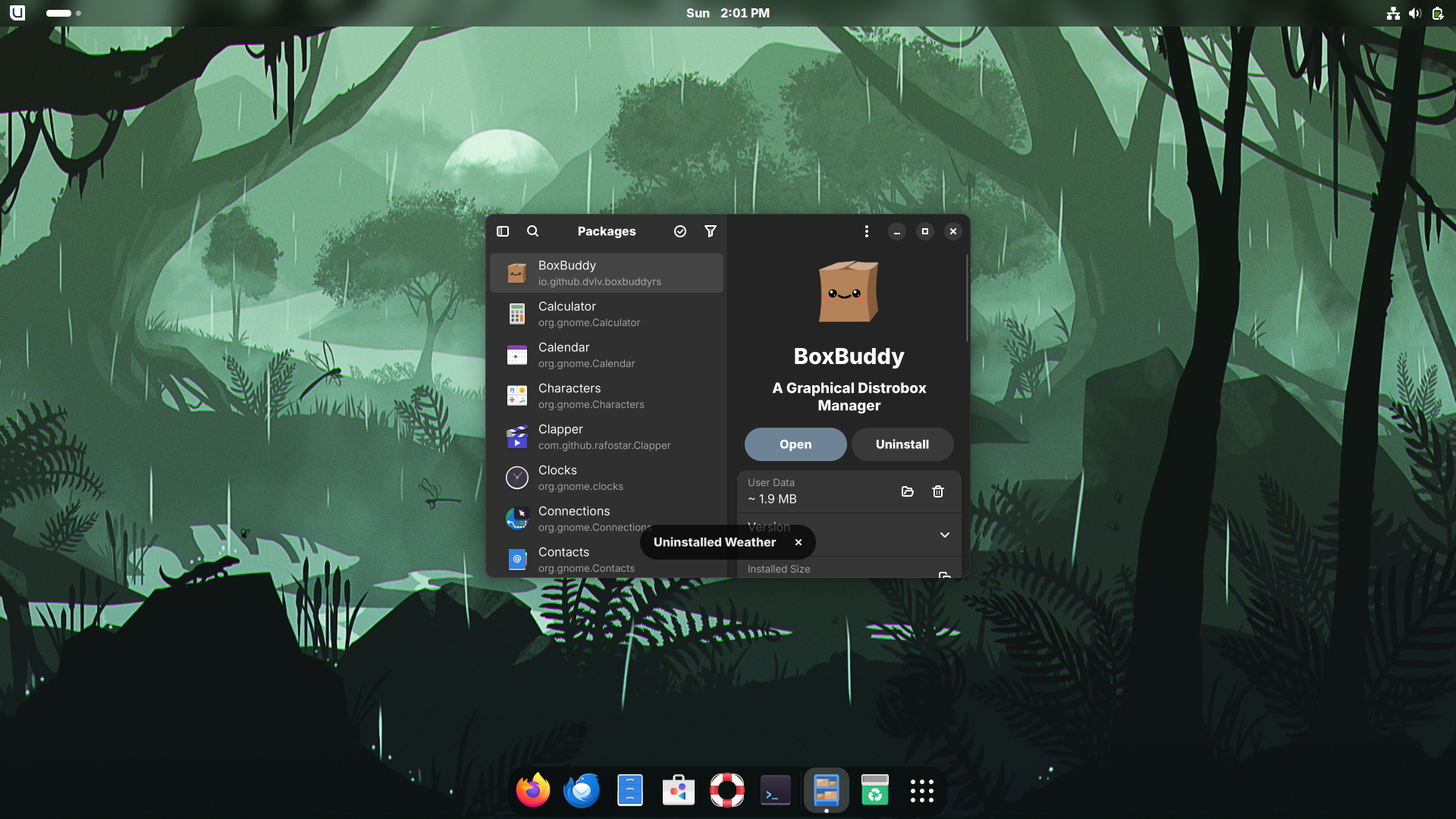Open the green recycle trash dock icon
The image size is (1456, 819).
[874, 791]
